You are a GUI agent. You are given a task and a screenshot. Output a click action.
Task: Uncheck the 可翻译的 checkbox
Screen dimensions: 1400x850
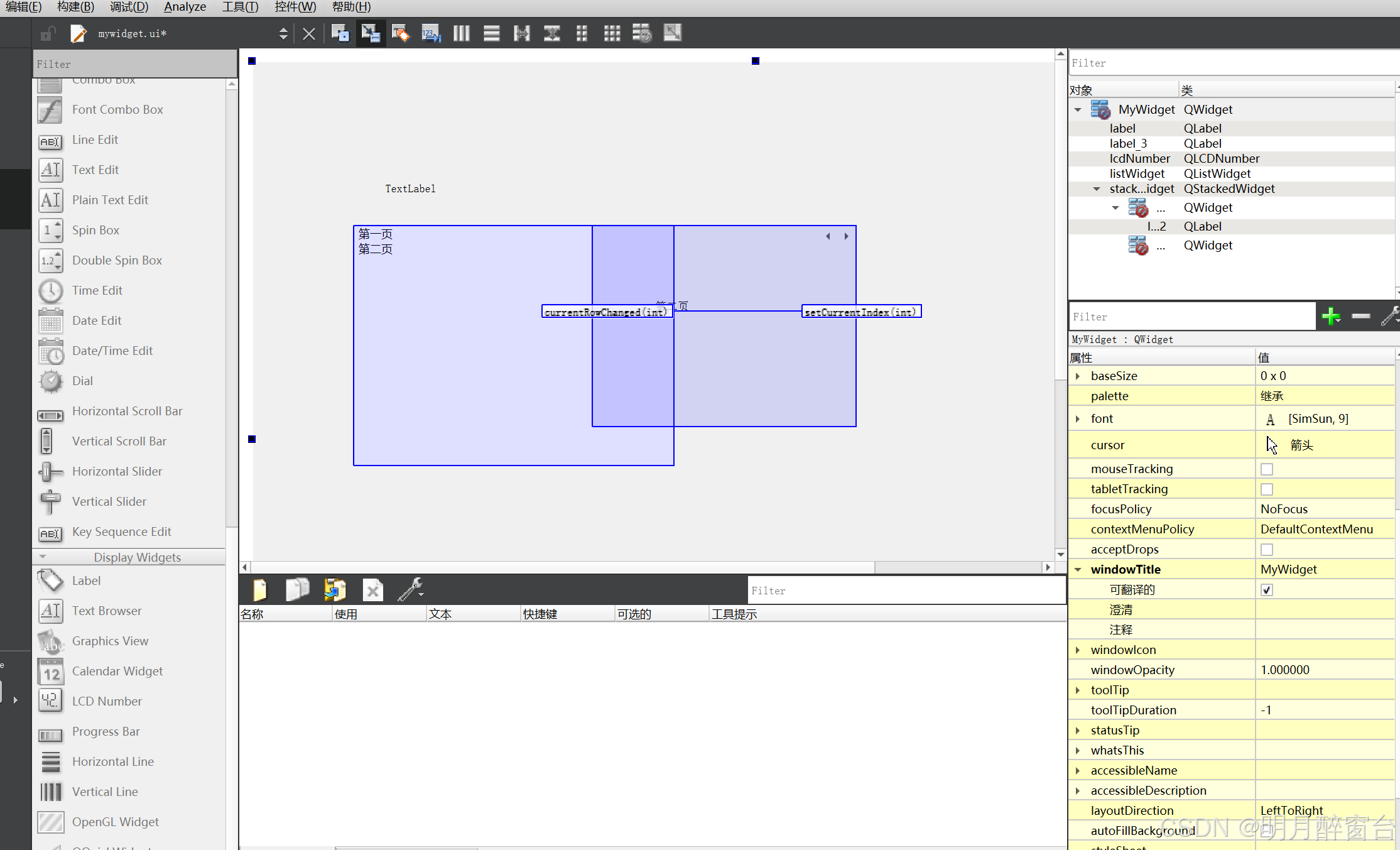point(1267,590)
